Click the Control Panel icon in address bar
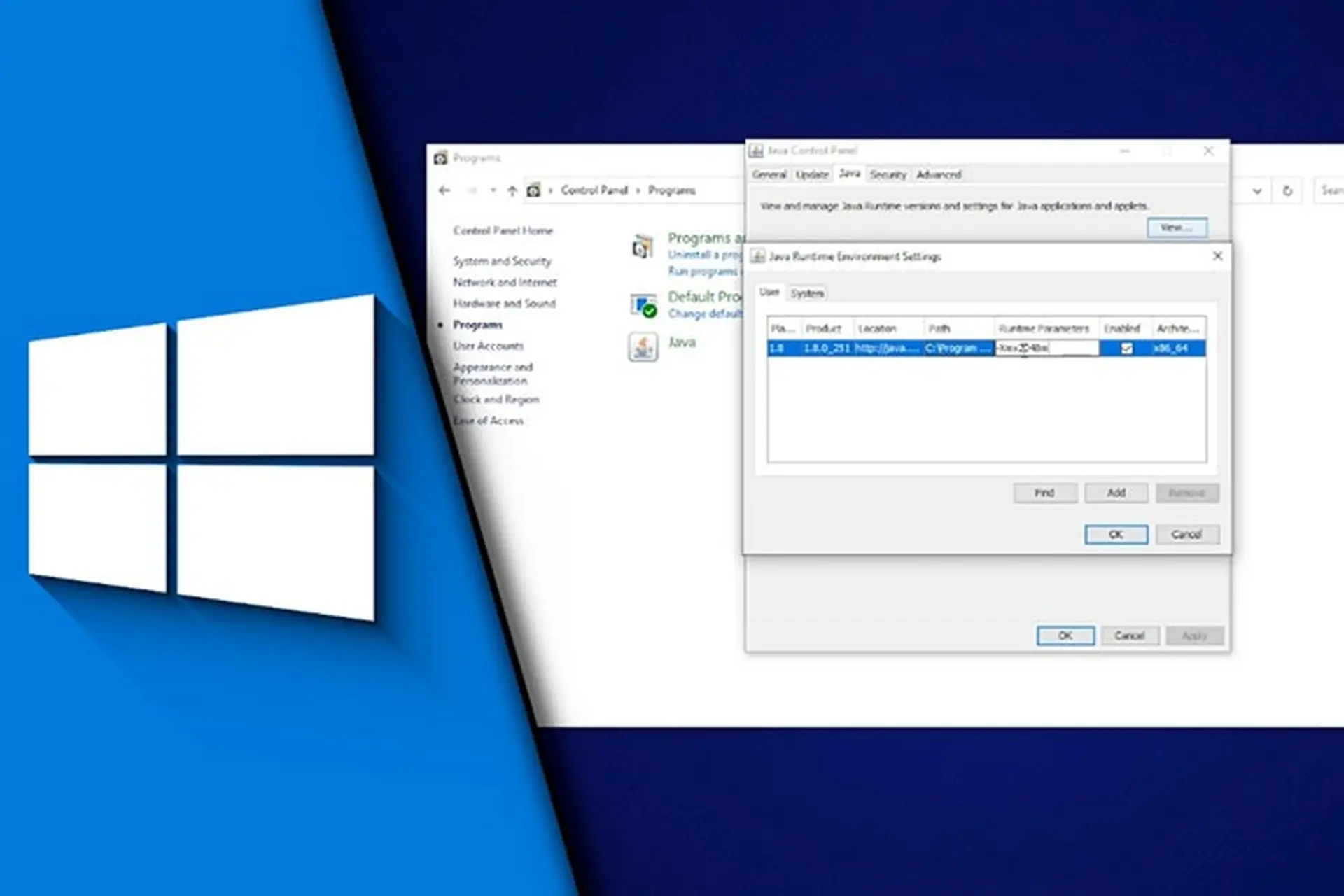Image resolution: width=1344 pixels, height=896 pixels. [533, 190]
